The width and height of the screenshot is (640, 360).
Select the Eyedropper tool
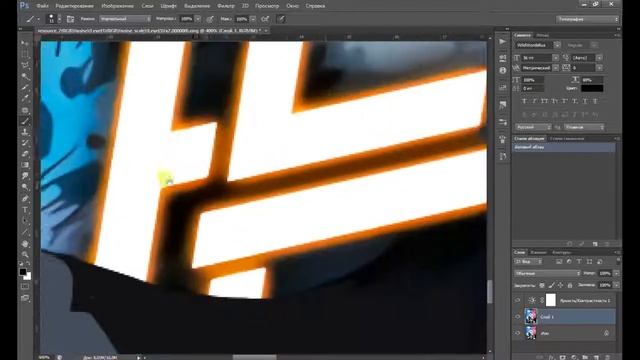[x=25, y=98]
